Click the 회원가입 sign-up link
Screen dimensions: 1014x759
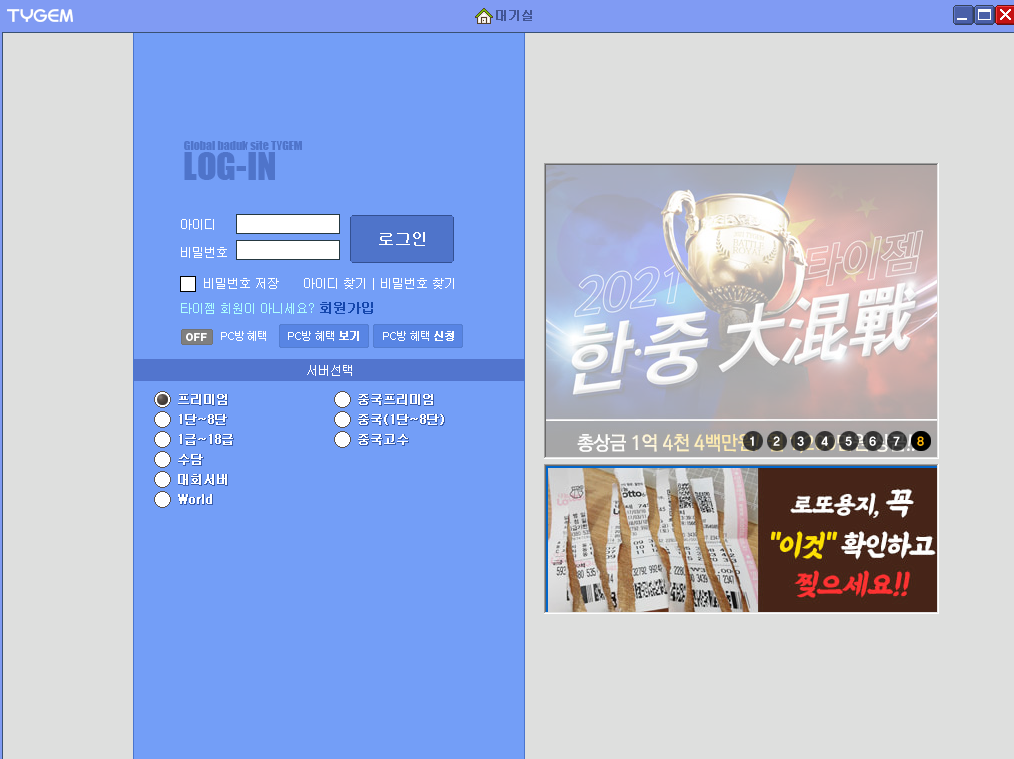(347, 308)
